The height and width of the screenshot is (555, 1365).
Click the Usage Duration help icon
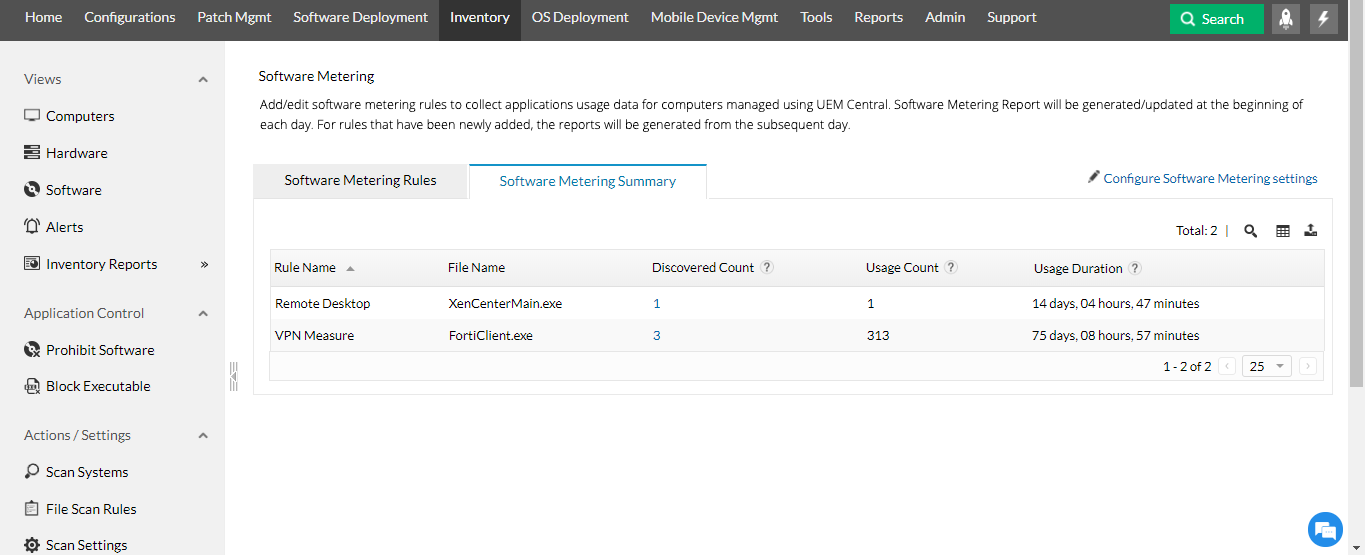point(1135,268)
